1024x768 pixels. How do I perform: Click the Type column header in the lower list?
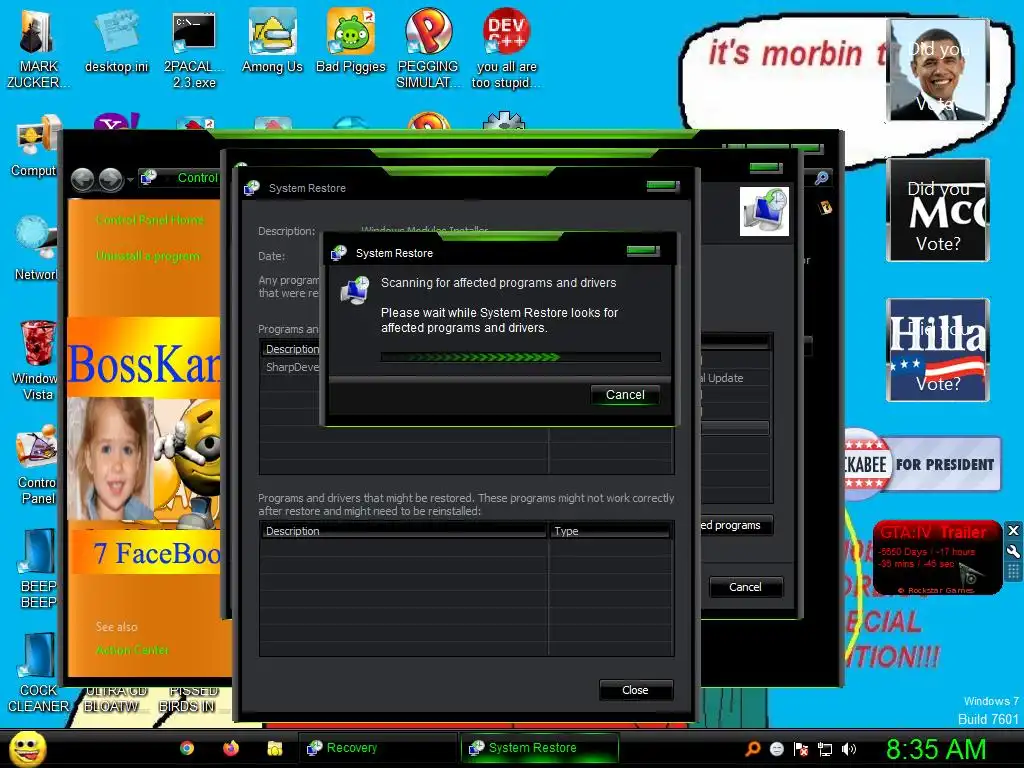610,531
